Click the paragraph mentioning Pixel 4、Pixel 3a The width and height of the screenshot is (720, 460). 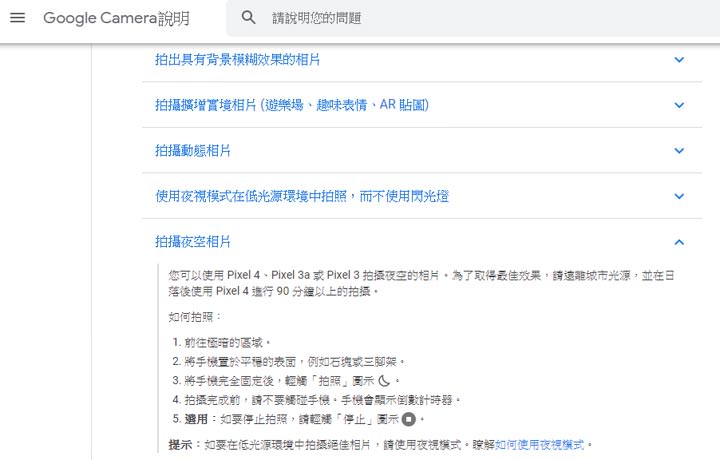tap(421, 283)
